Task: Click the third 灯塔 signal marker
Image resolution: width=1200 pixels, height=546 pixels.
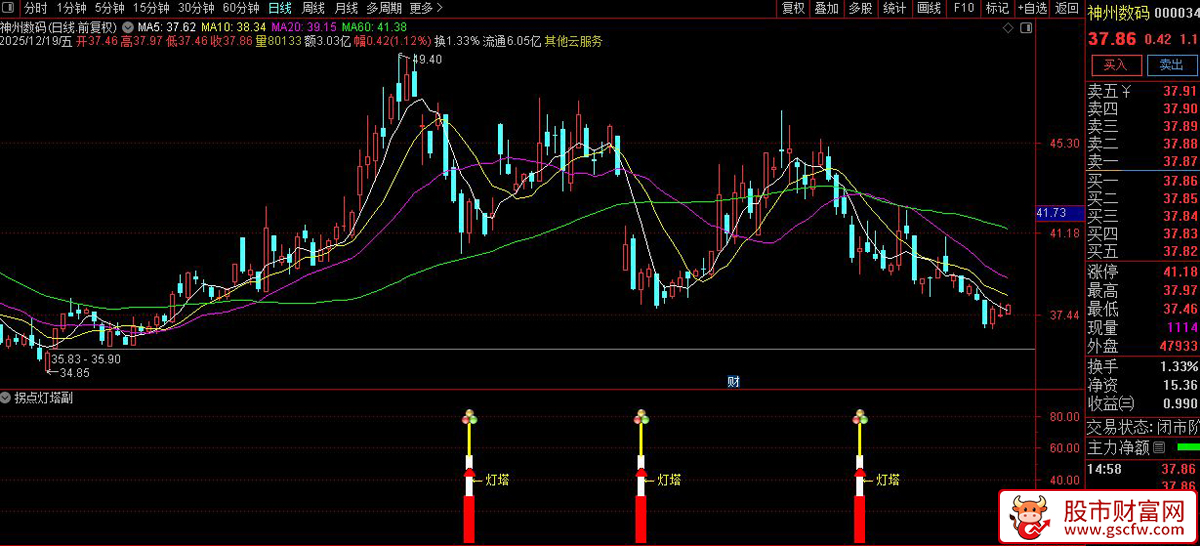Action: (x=887, y=480)
